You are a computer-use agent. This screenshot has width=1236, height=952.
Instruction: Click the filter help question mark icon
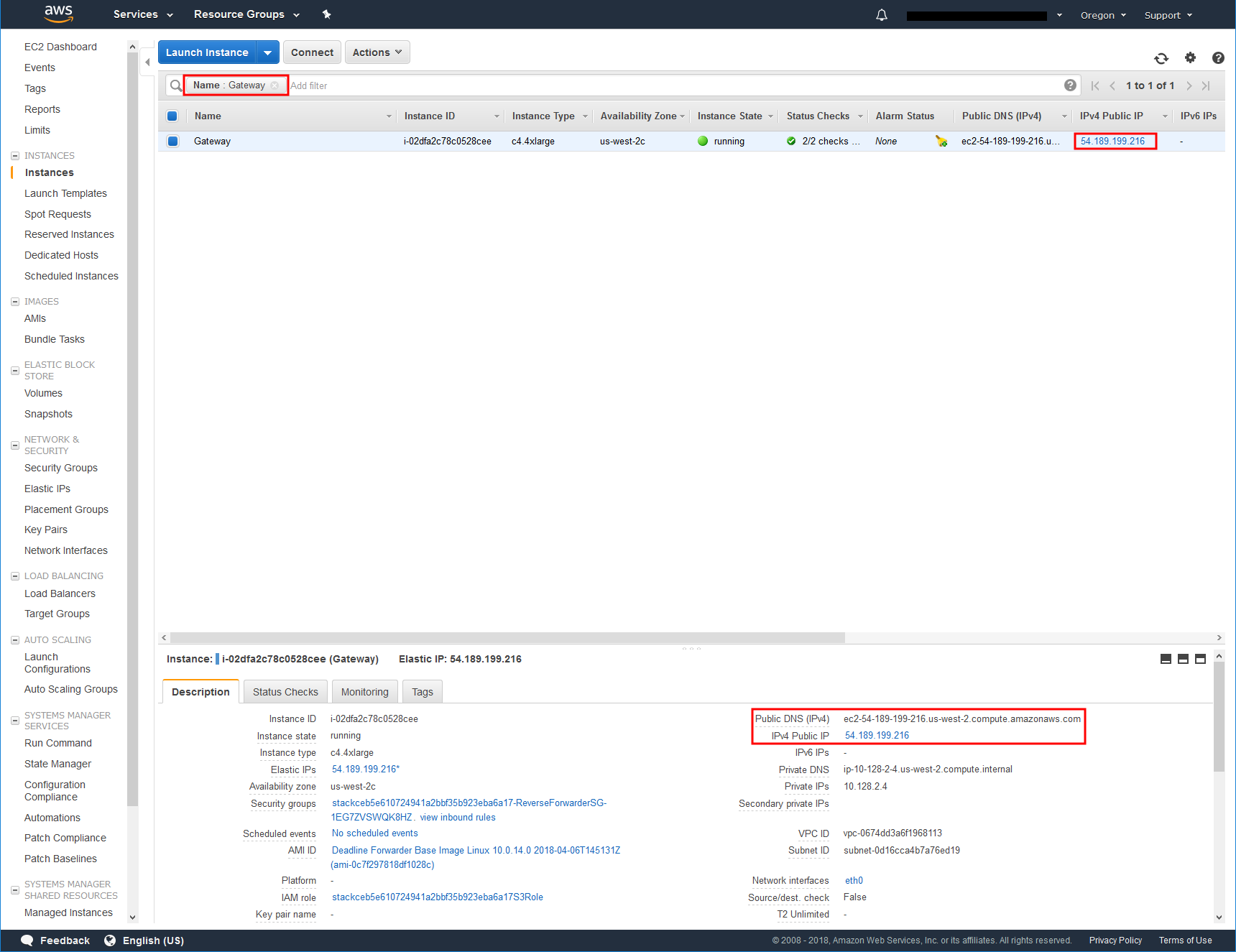coord(1071,85)
